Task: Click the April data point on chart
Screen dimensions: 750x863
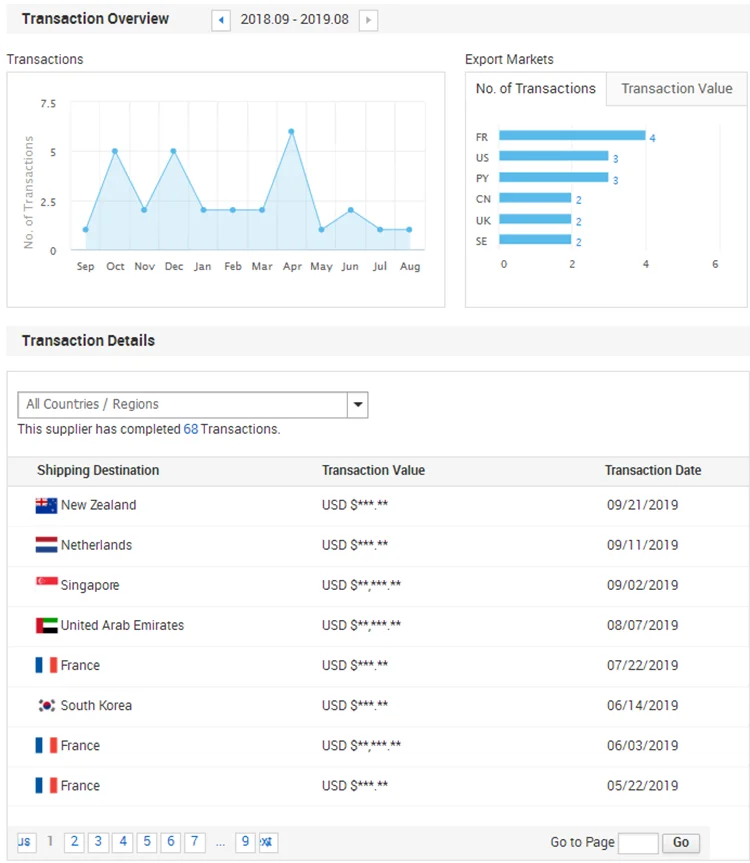Action: pos(291,132)
